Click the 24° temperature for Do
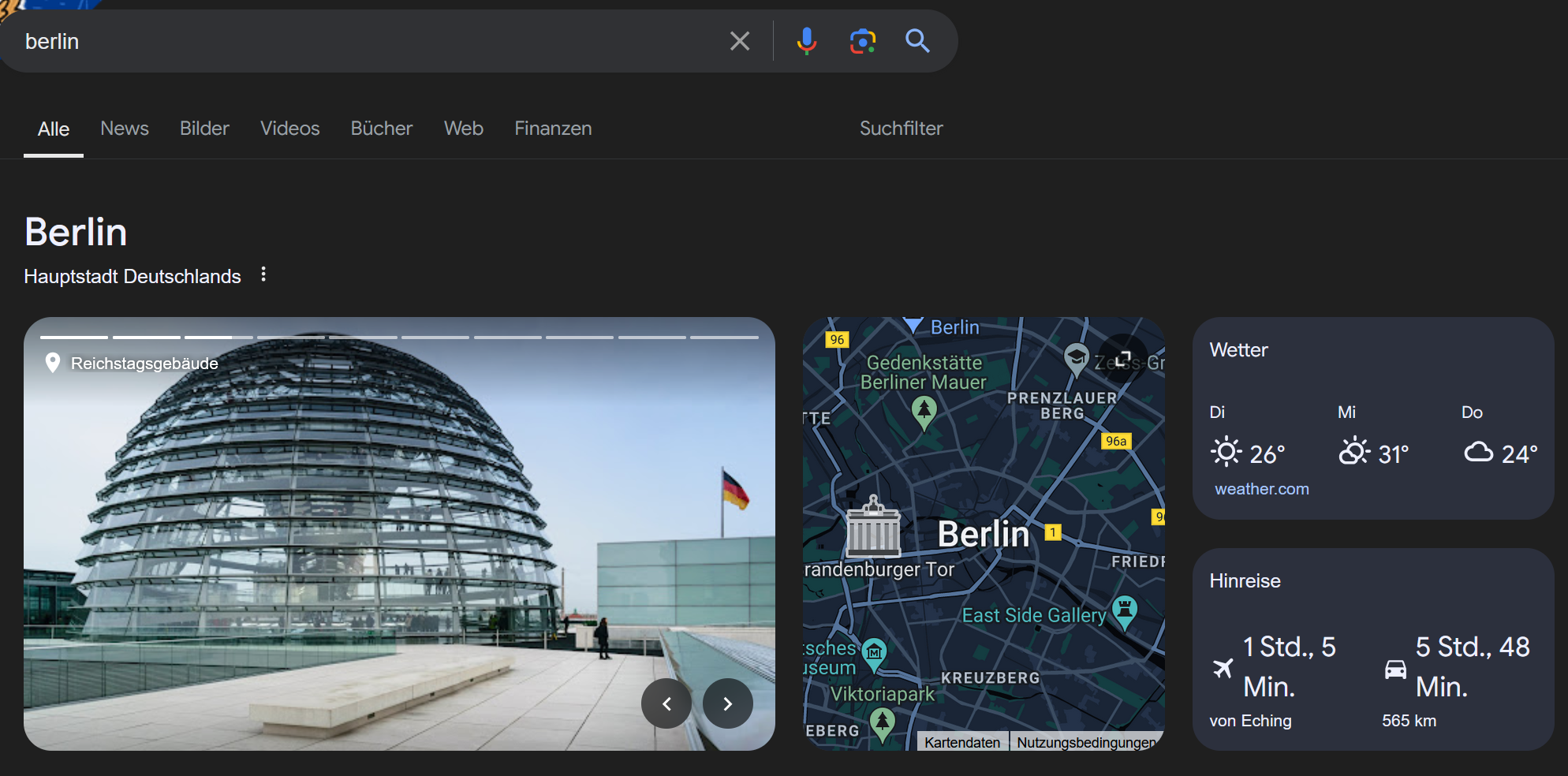This screenshot has width=1568, height=776. click(1519, 454)
